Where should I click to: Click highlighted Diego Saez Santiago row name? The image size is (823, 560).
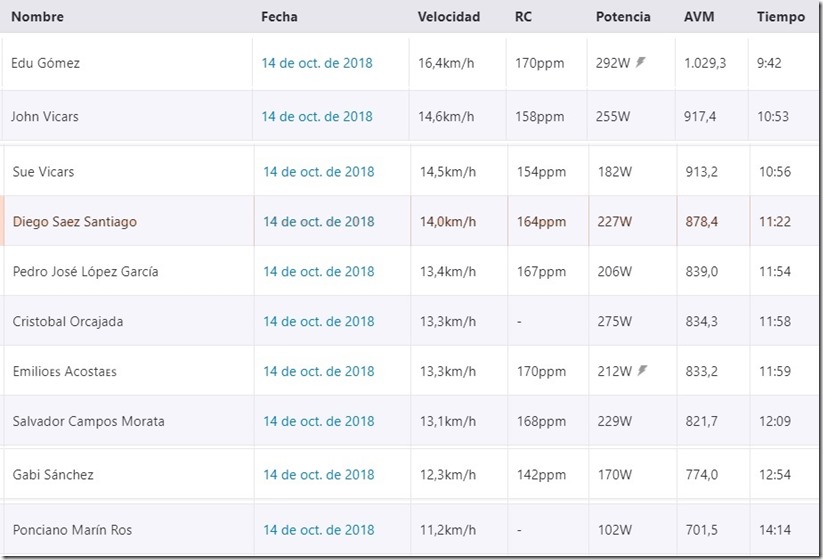pyautogui.click(x=75, y=222)
